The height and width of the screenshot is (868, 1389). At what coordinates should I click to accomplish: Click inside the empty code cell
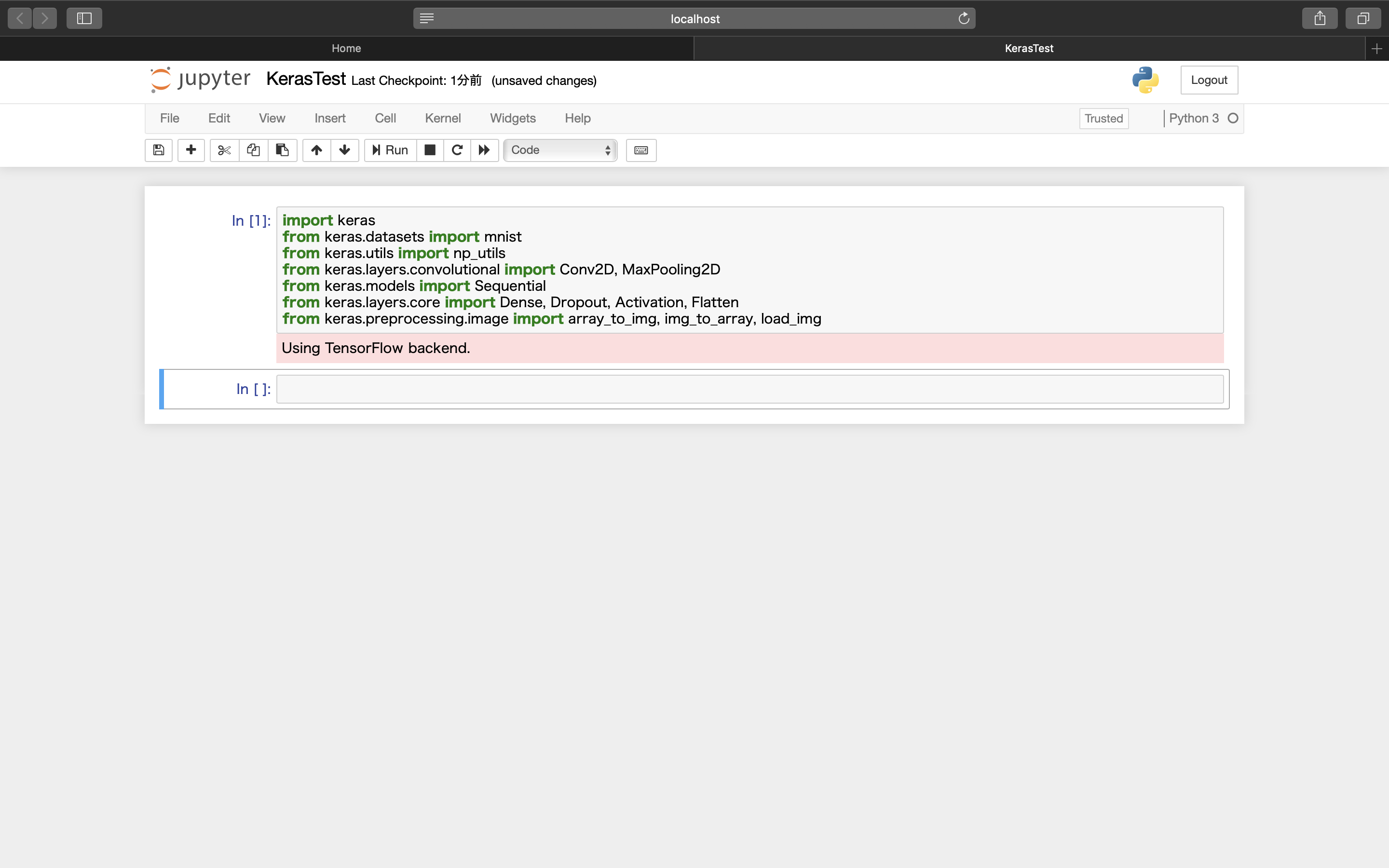pyautogui.click(x=749, y=389)
